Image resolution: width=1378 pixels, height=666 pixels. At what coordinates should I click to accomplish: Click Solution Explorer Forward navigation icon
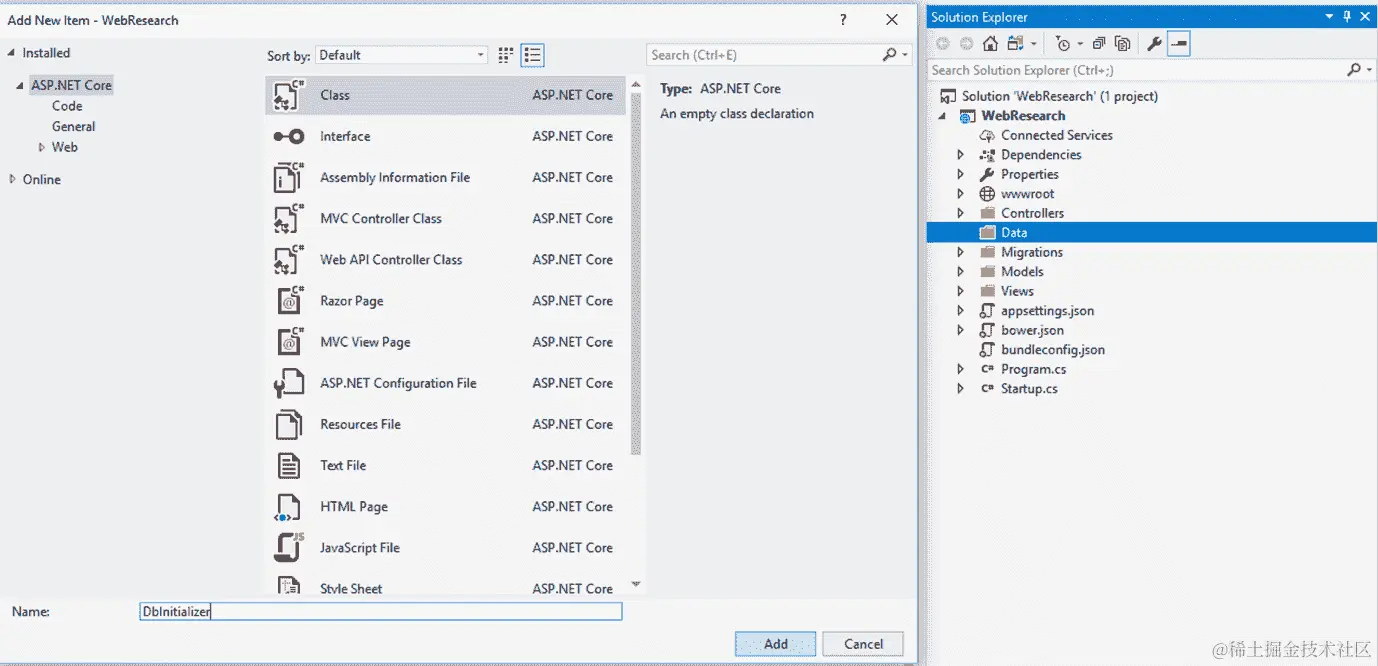[966, 43]
